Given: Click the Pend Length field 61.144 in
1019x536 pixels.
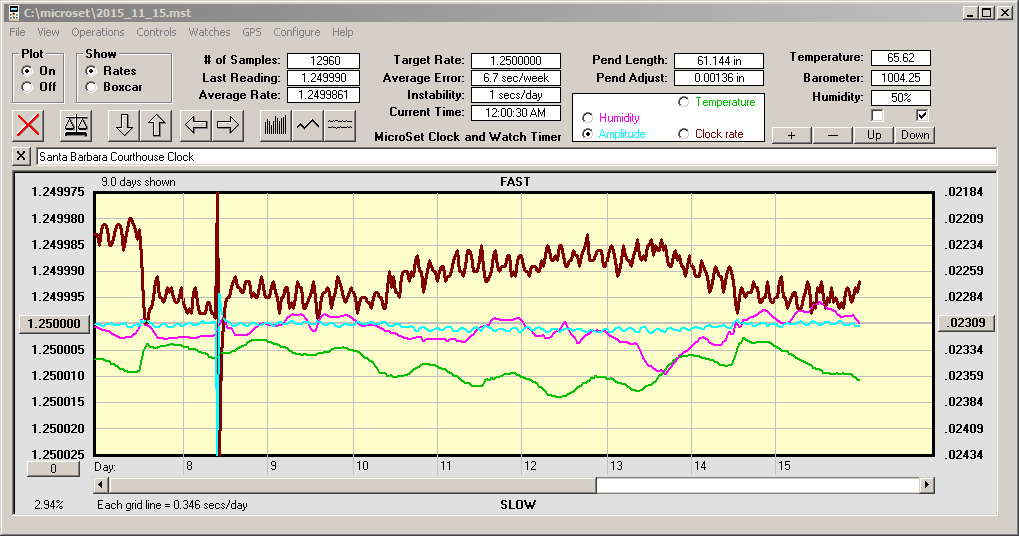Looking at the screenshot, I should [719, 61].
